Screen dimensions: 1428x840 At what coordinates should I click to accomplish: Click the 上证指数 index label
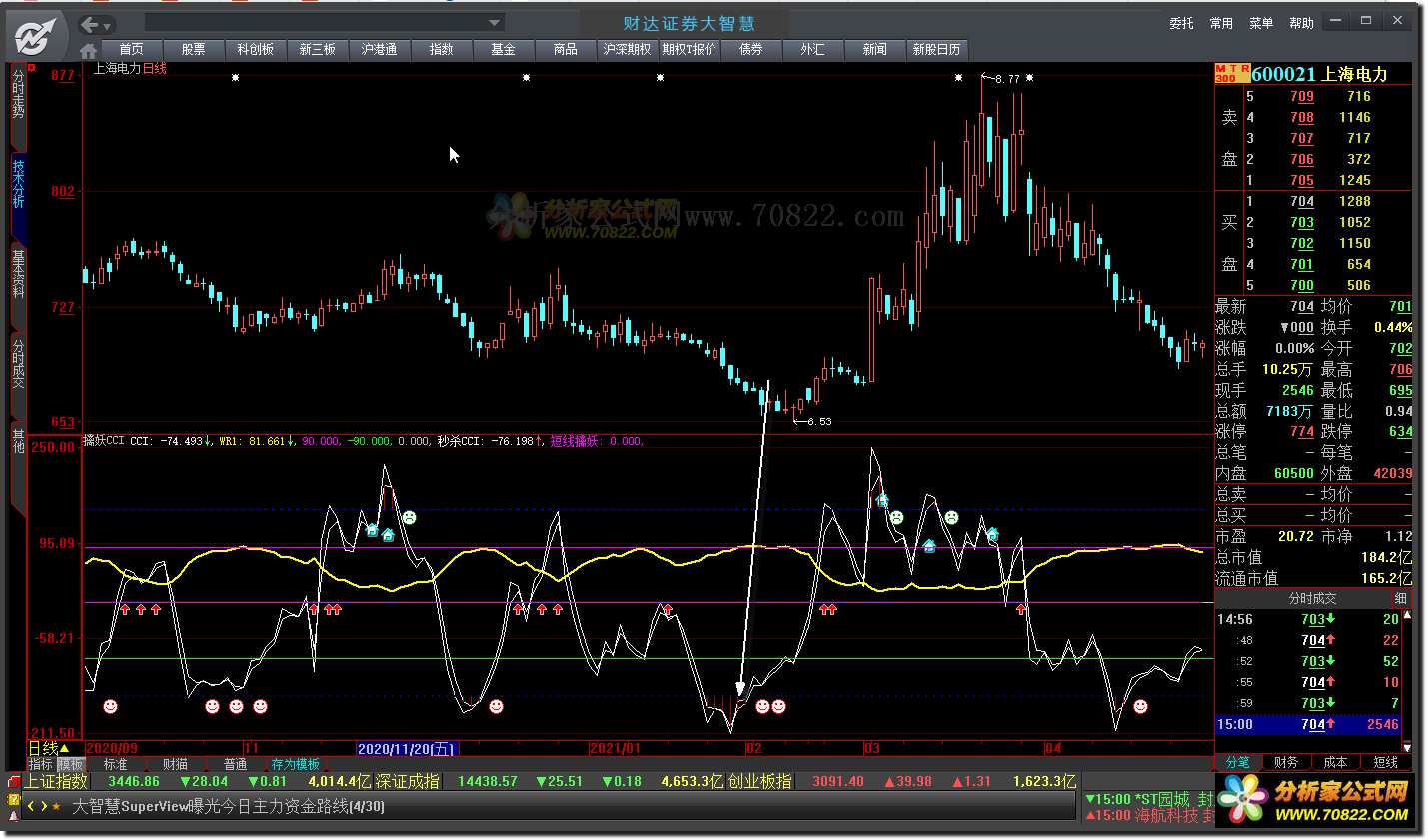click(x=57, y=781)
